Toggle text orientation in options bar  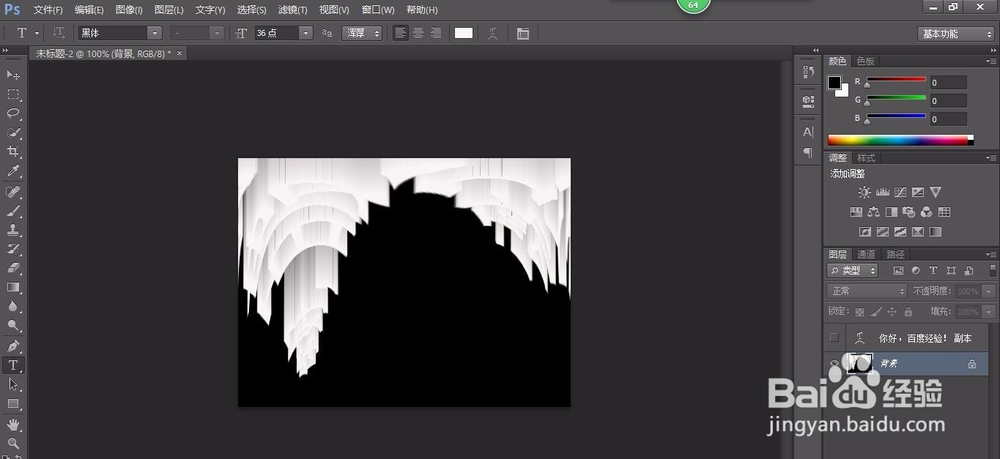point(59,33)
